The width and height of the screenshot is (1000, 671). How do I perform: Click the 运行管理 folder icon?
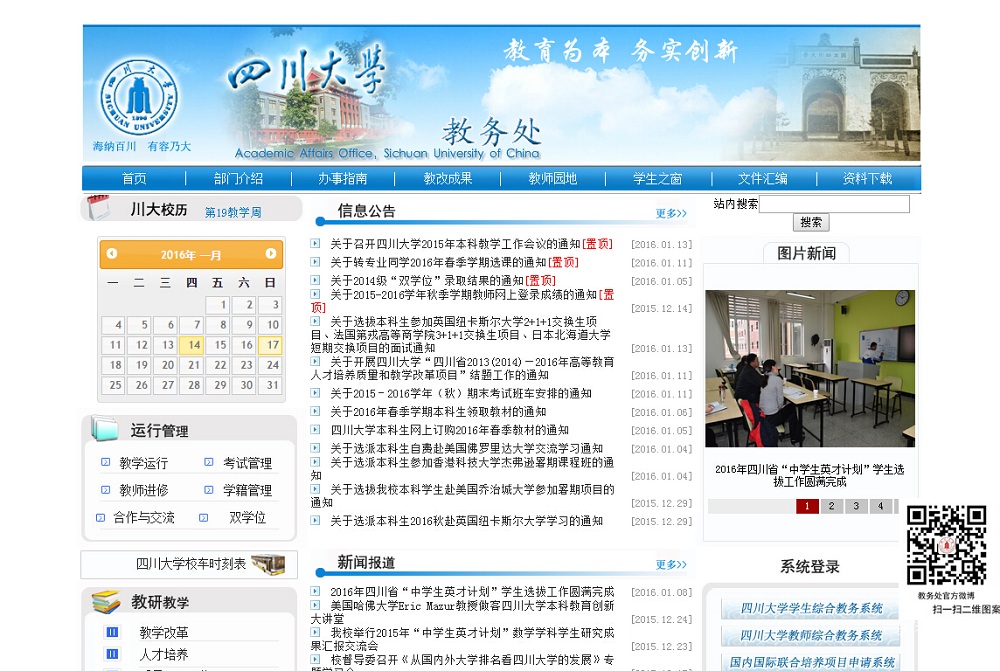[x=105, y=429]
